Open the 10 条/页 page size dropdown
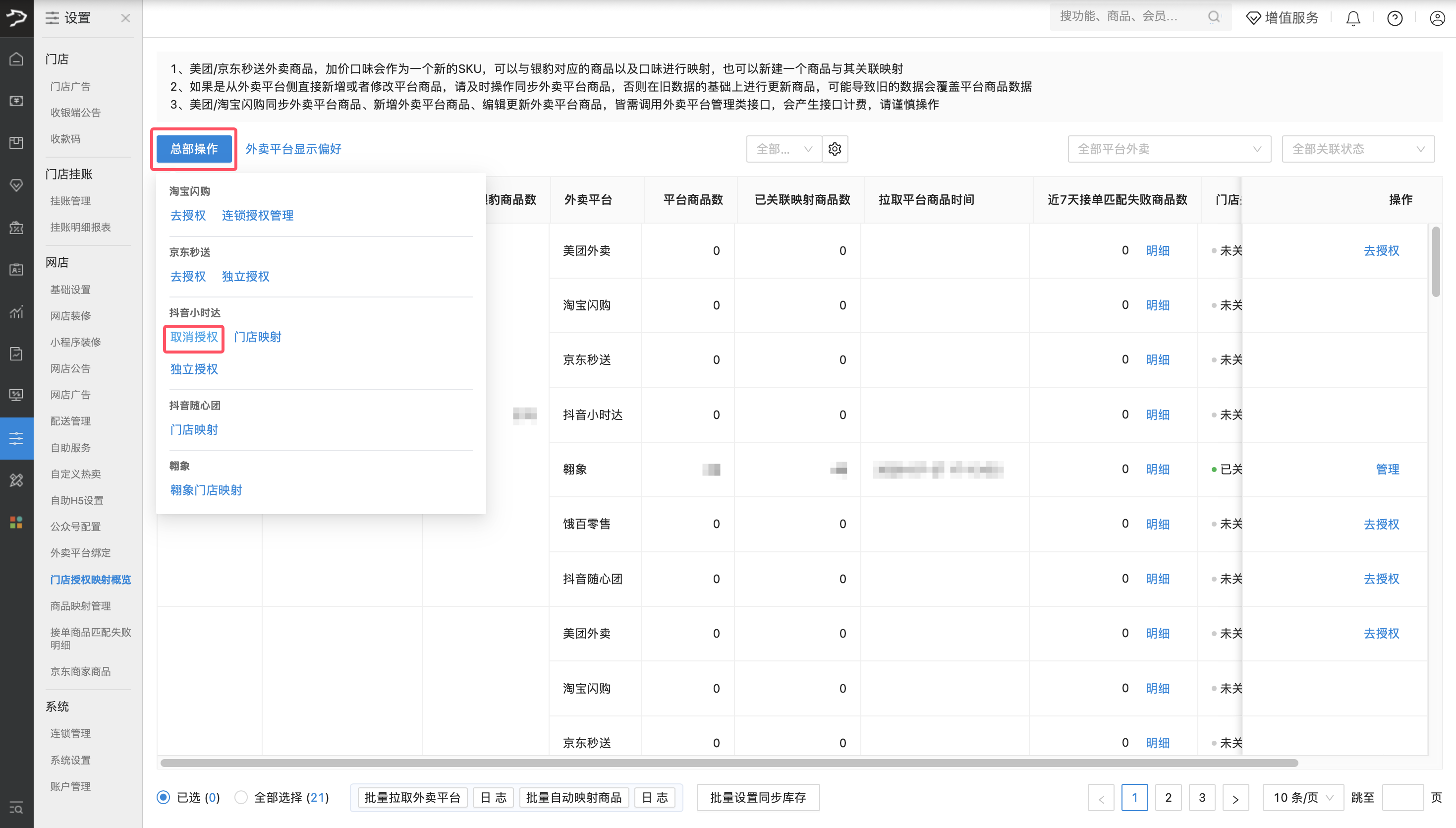1456x828 pixels. 1302,797
